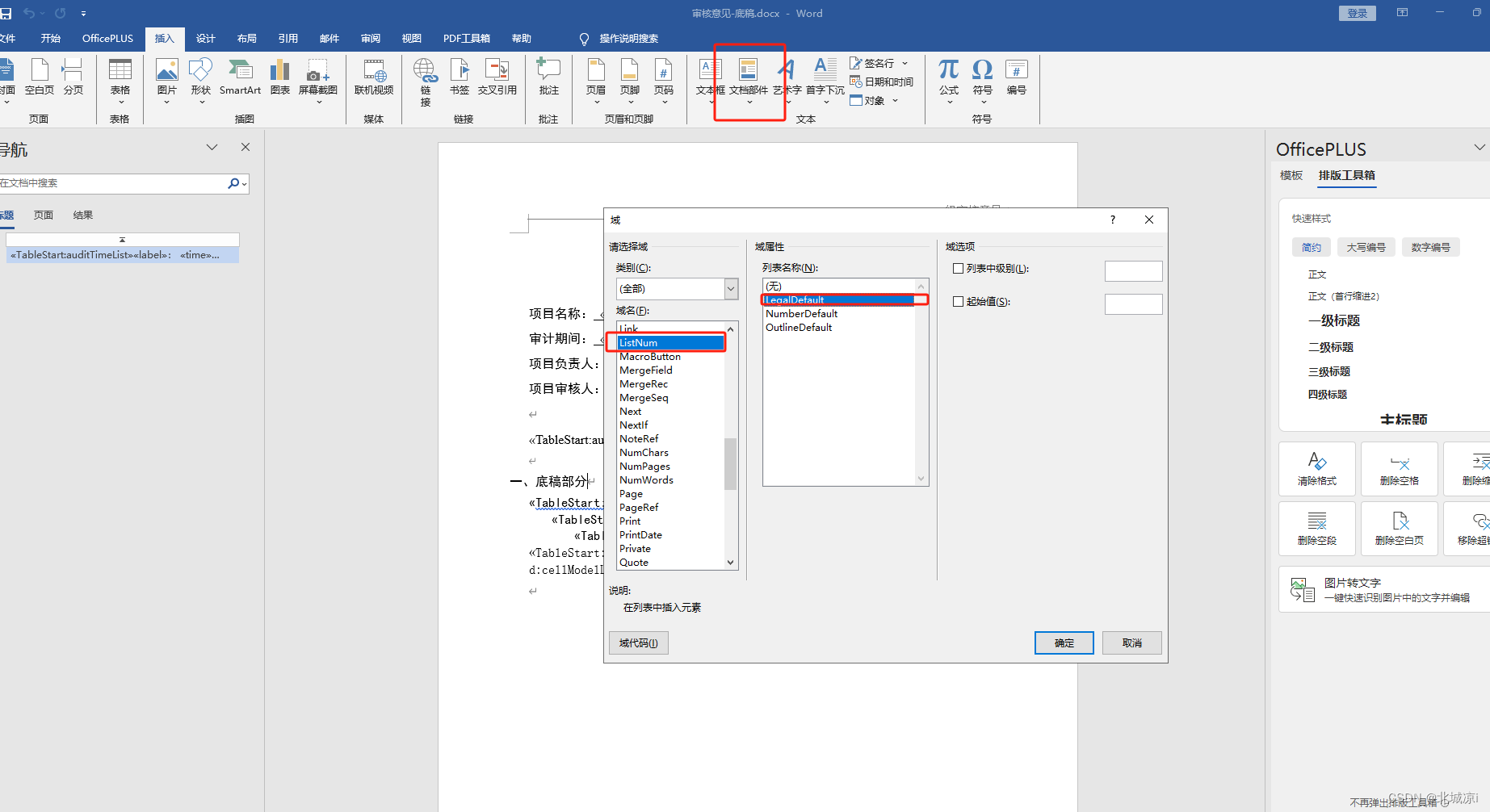Image resolution: width=1490 pixels, height=812 pixels.
Task: Switch to the 邮件 ribbon tab
Action: point(329,38)
